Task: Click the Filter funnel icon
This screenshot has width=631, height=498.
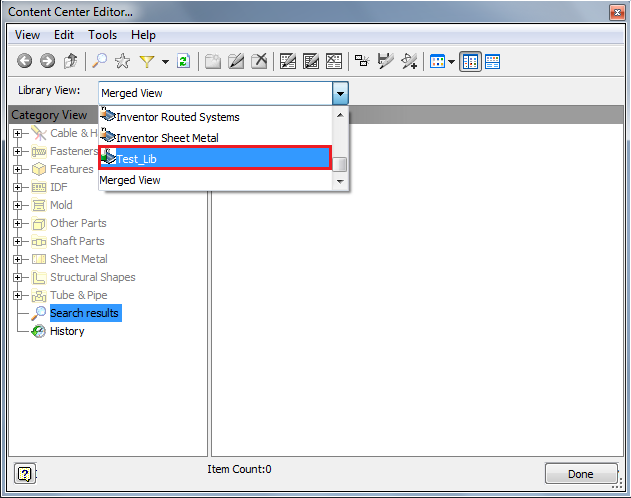Action: click(x=147, y=62)
